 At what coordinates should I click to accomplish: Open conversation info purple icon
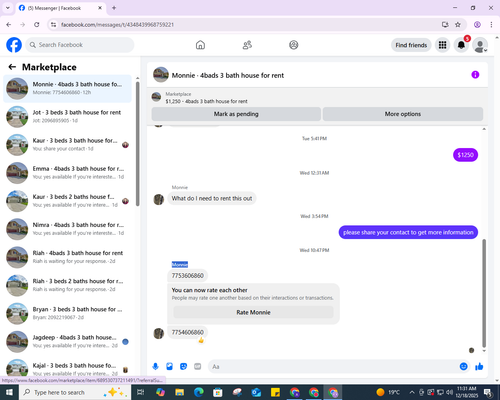pos(475,75)
